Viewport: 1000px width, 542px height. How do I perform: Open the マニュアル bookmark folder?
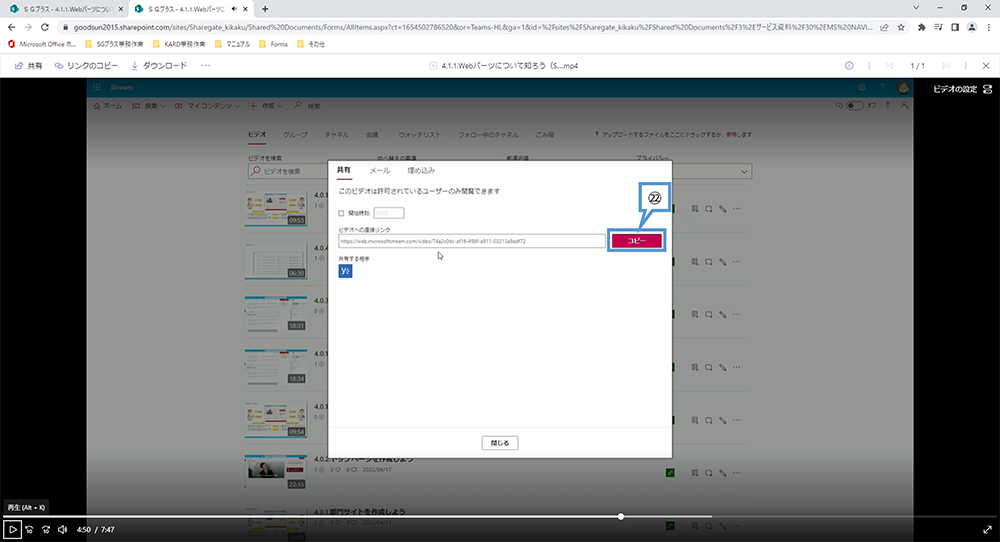tap(233, 44)
